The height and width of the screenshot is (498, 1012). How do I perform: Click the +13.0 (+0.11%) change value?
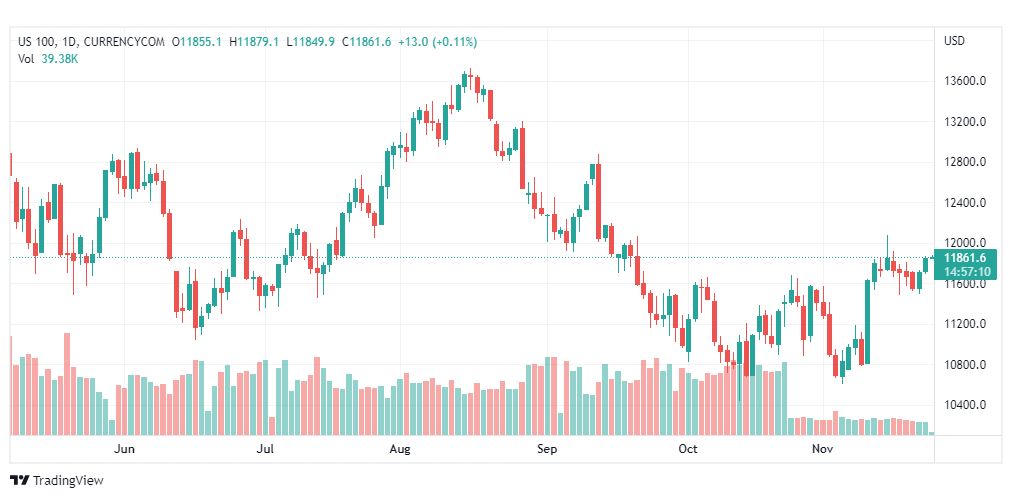pyautogui.click(x=437, y=42)
